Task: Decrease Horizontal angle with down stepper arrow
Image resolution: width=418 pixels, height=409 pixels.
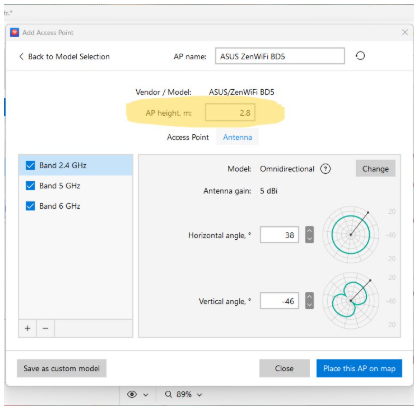Action: point(310,239)
